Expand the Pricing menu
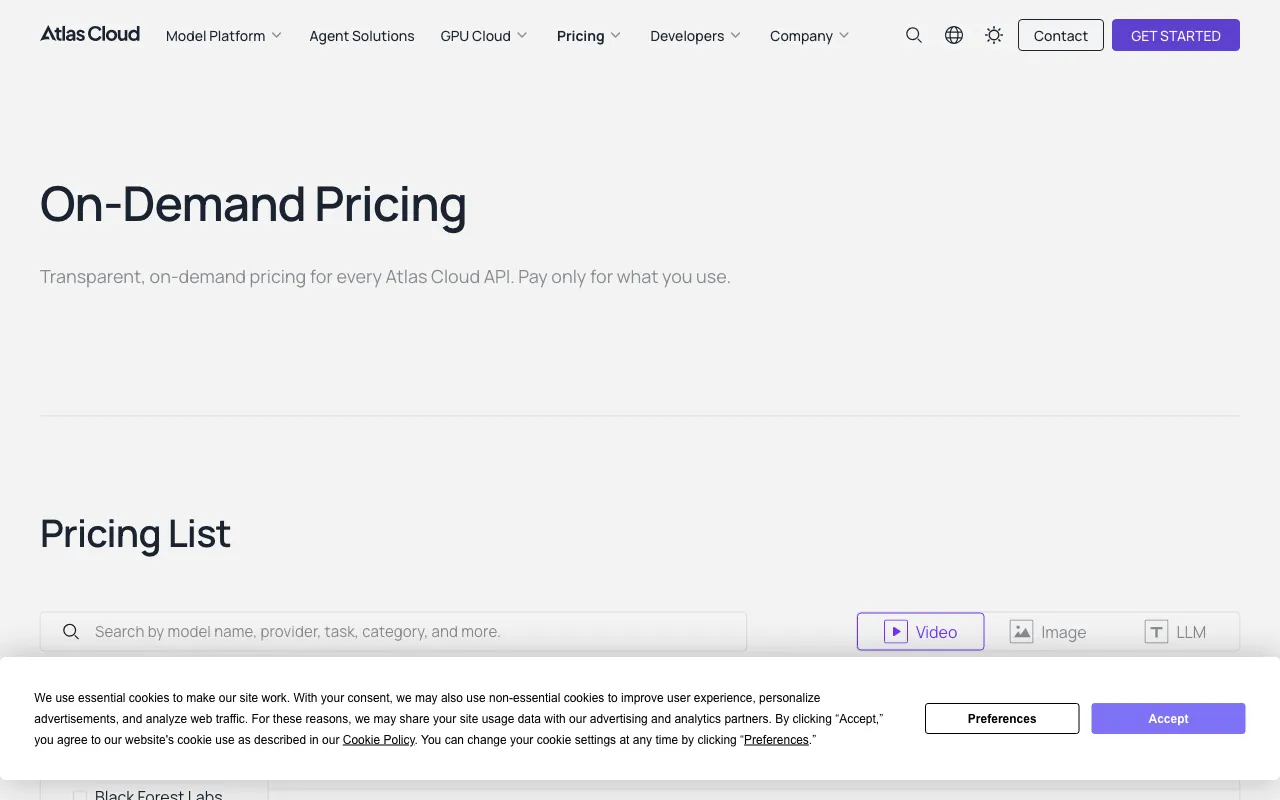This screenshot has height=800, width=1280. click(589, 35)
